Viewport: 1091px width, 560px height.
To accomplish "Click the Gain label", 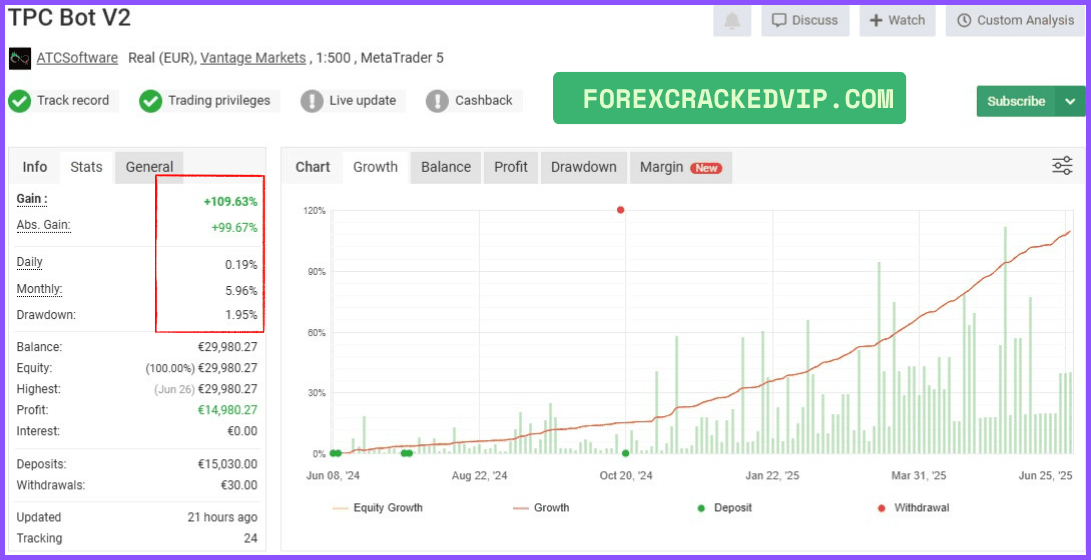I will [x=32, y=199].
